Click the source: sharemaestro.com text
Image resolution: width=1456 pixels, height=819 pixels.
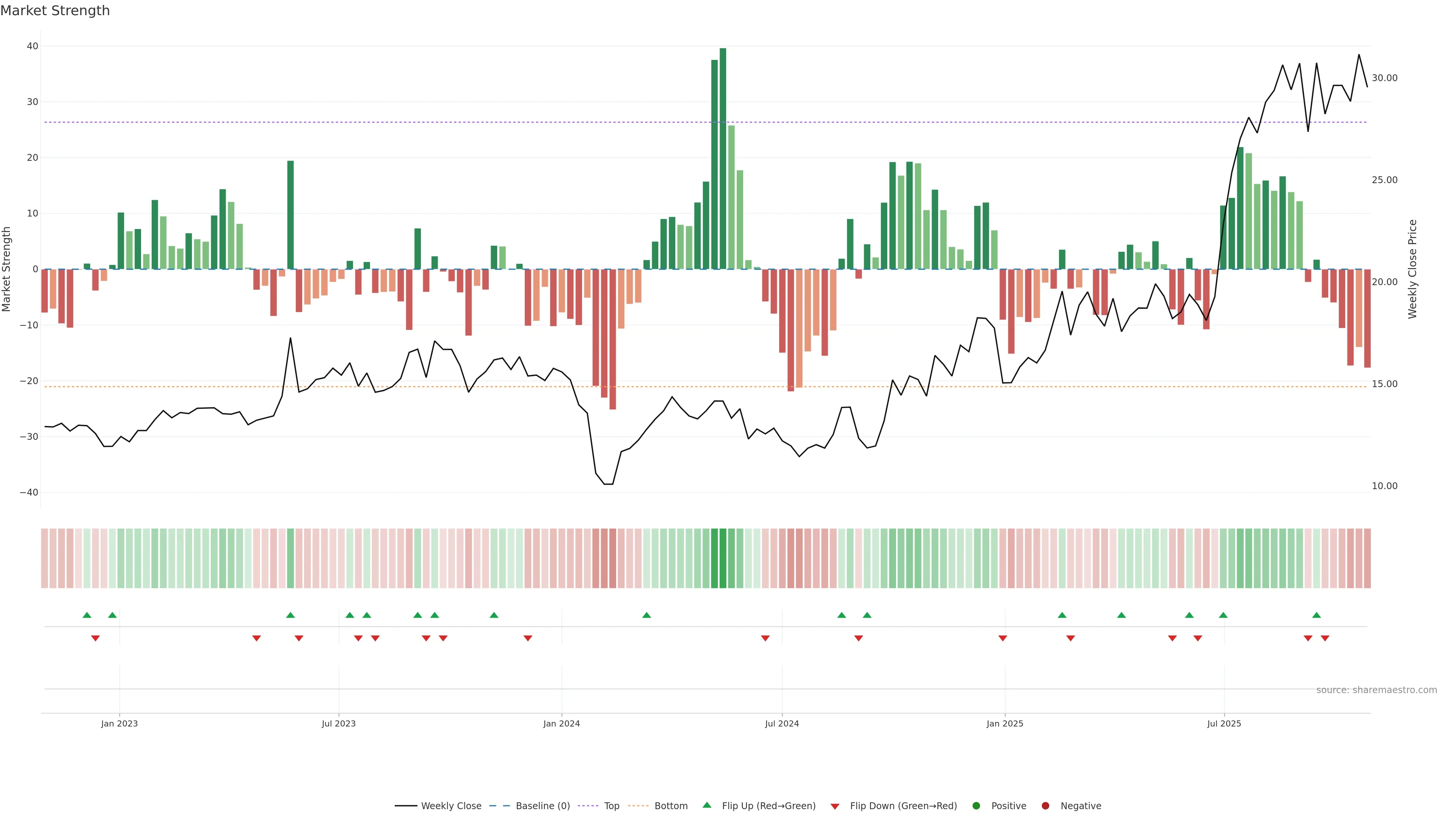coord(1376,690)
